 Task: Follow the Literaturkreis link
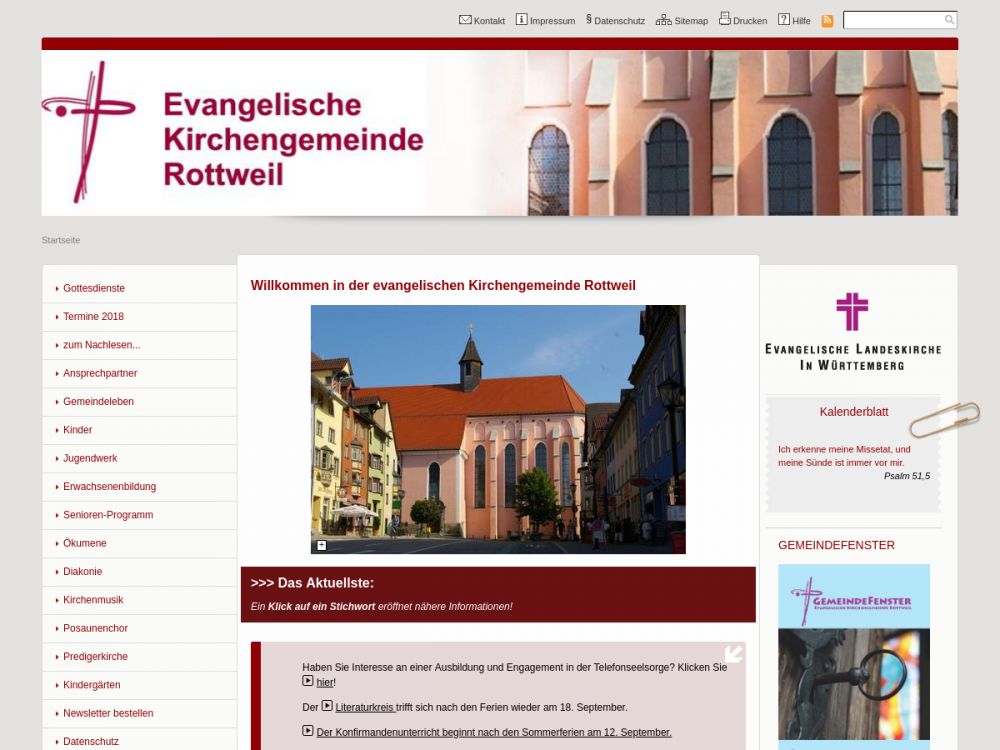(x=365, y=707)
